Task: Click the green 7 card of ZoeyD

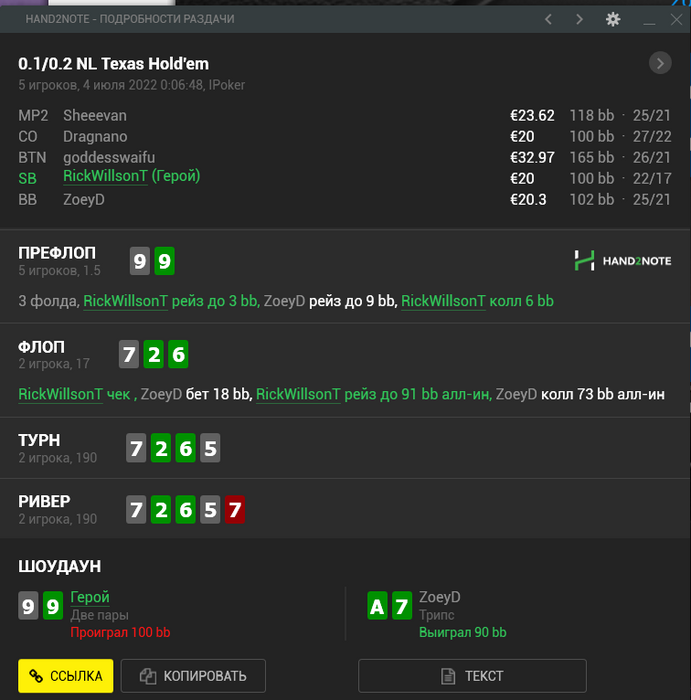Action: (402, 606)
